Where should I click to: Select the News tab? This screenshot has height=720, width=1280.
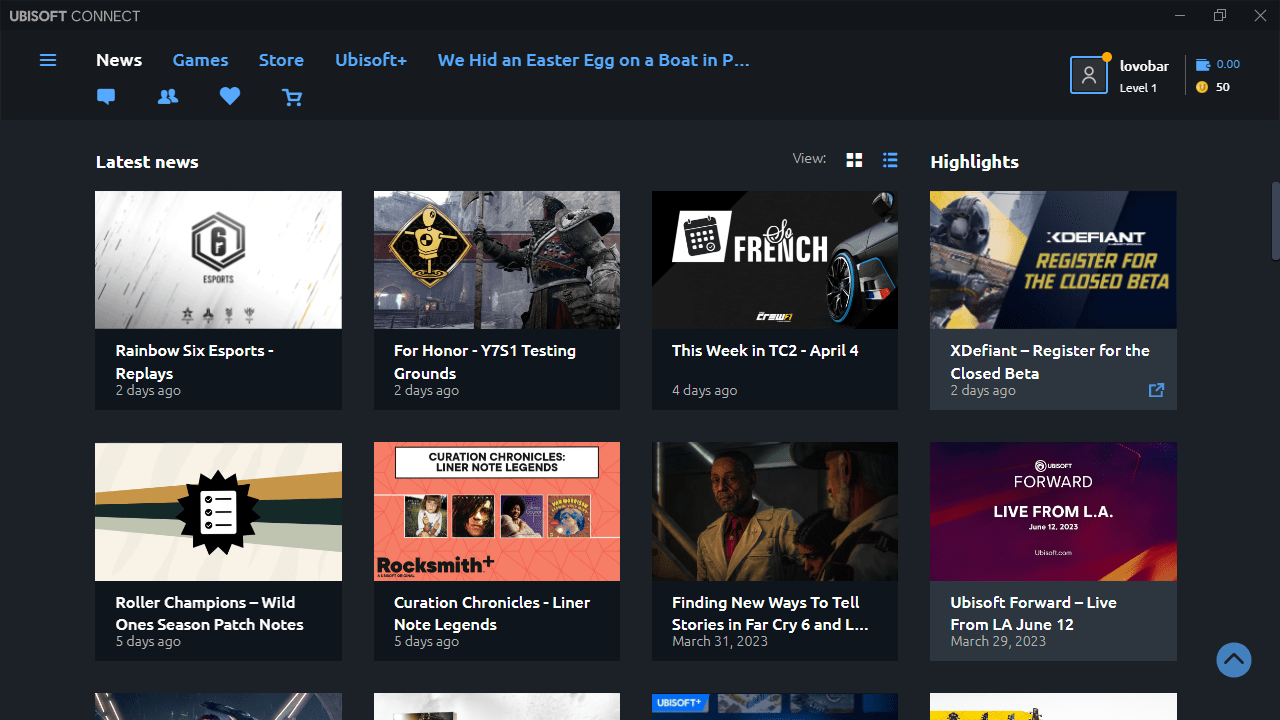coord(119,60)
